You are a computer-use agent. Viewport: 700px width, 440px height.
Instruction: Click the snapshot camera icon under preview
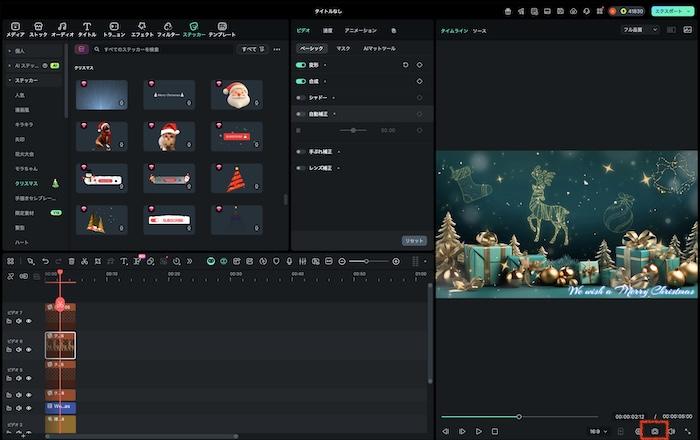pos(655,431)
